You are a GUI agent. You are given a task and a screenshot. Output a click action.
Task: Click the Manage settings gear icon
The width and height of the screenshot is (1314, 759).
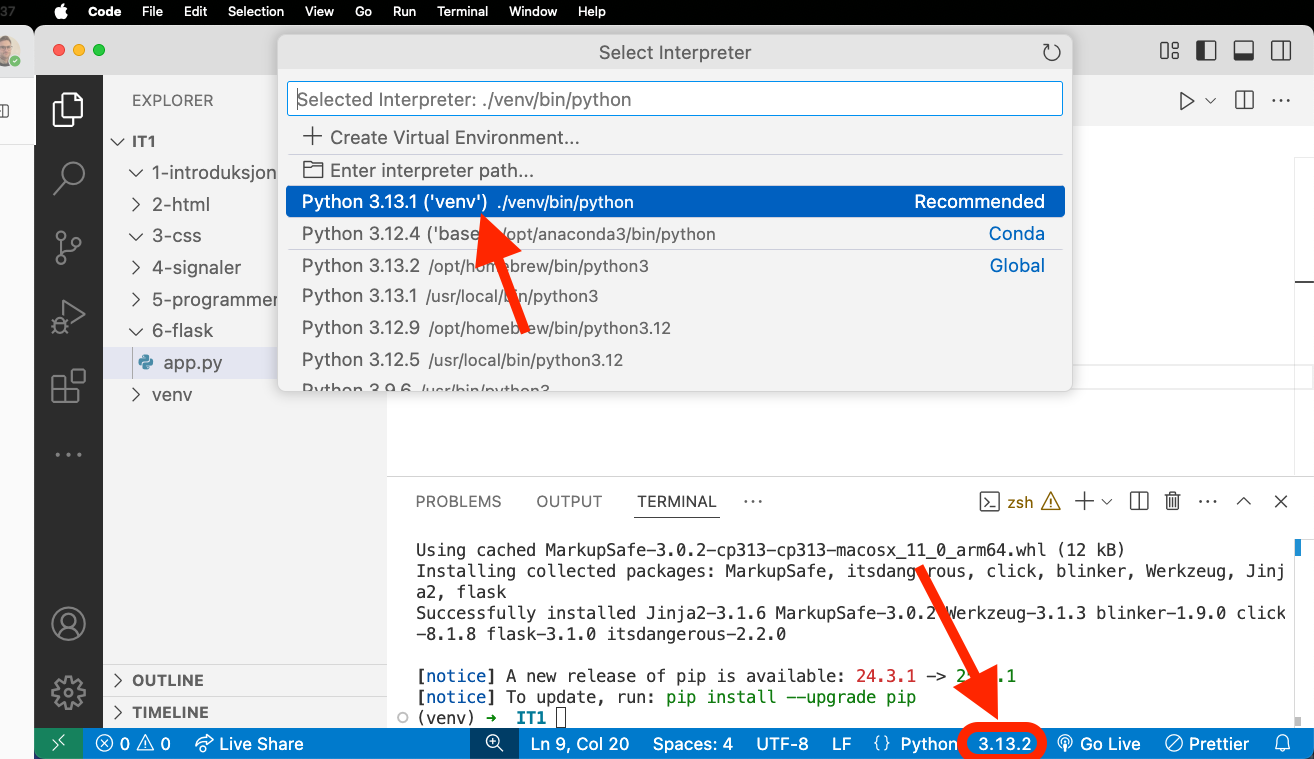click(x=68, y=691)
